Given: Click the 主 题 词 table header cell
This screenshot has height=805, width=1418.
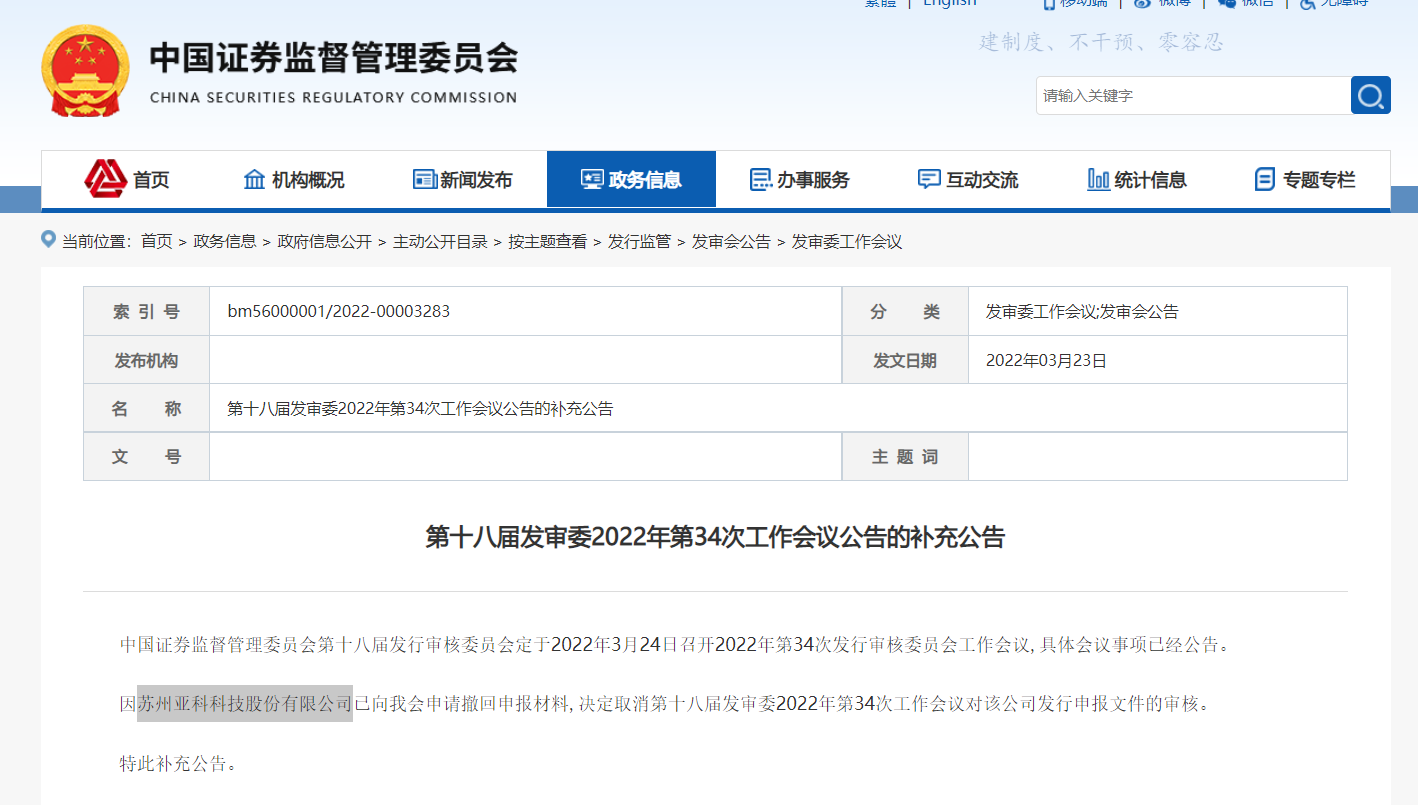Looking at the screenshot, I should (x=905, y=456).
